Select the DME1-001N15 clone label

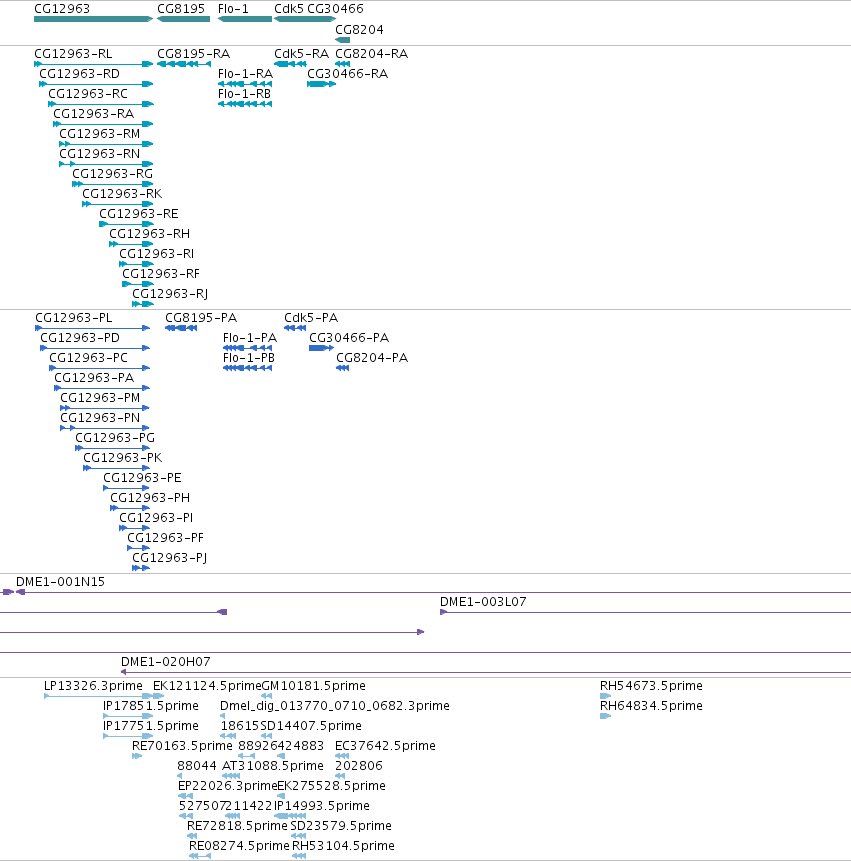tap(60, 582)
